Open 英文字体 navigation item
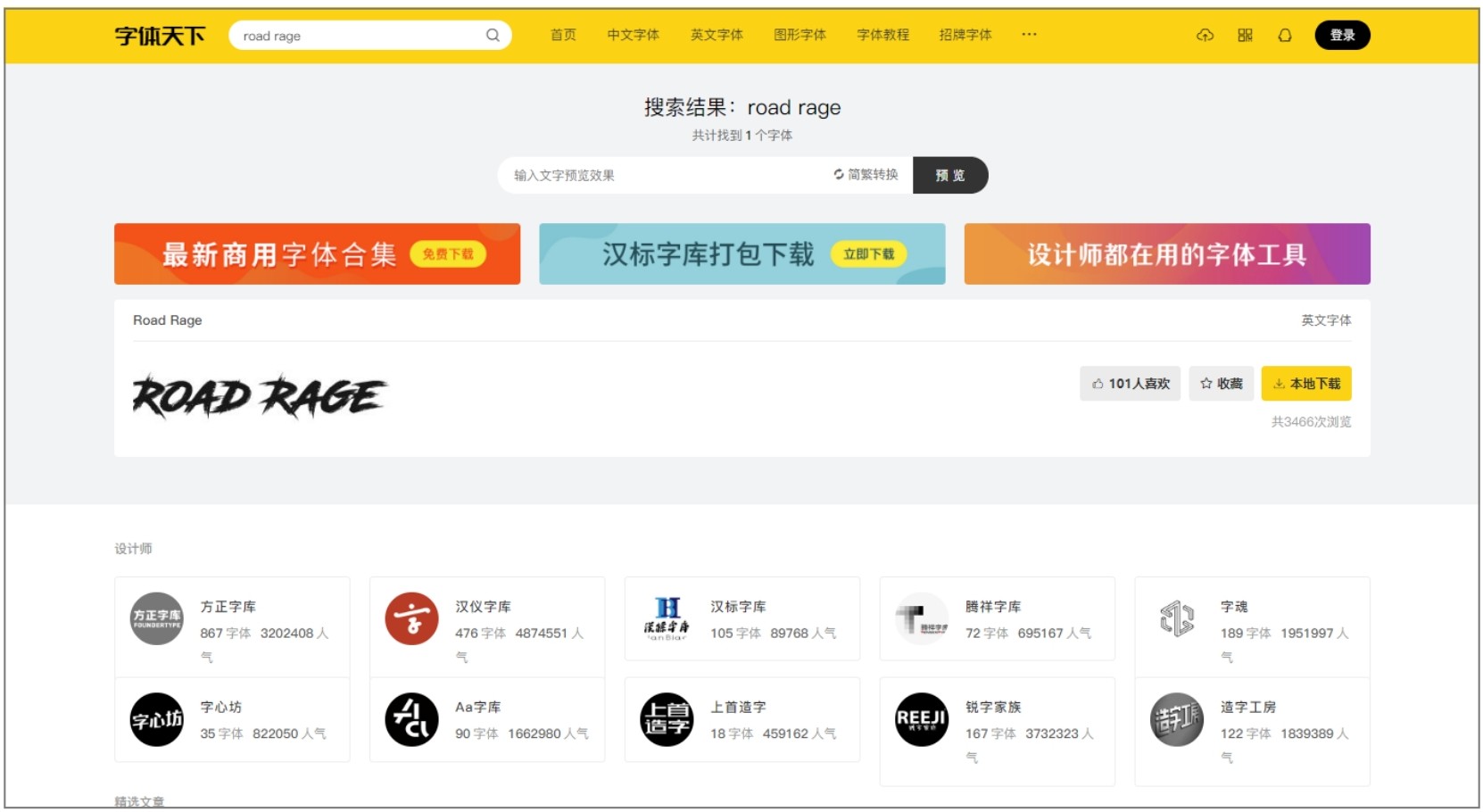Screen dimensions: 1483x812 pyautogui.click(x=717, y=35)
